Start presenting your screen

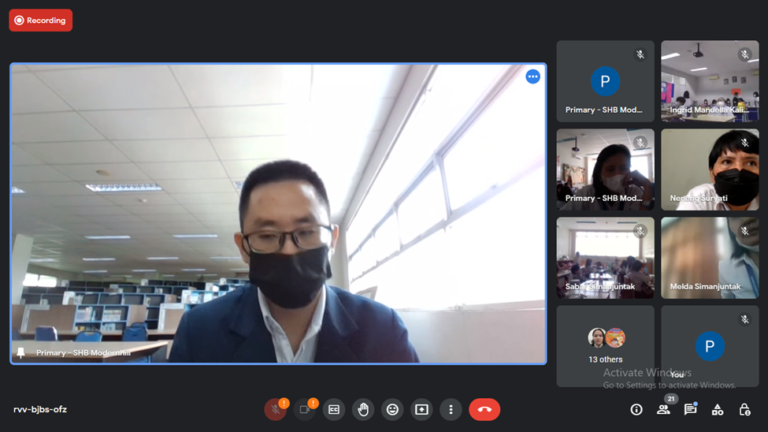(422, 409)
